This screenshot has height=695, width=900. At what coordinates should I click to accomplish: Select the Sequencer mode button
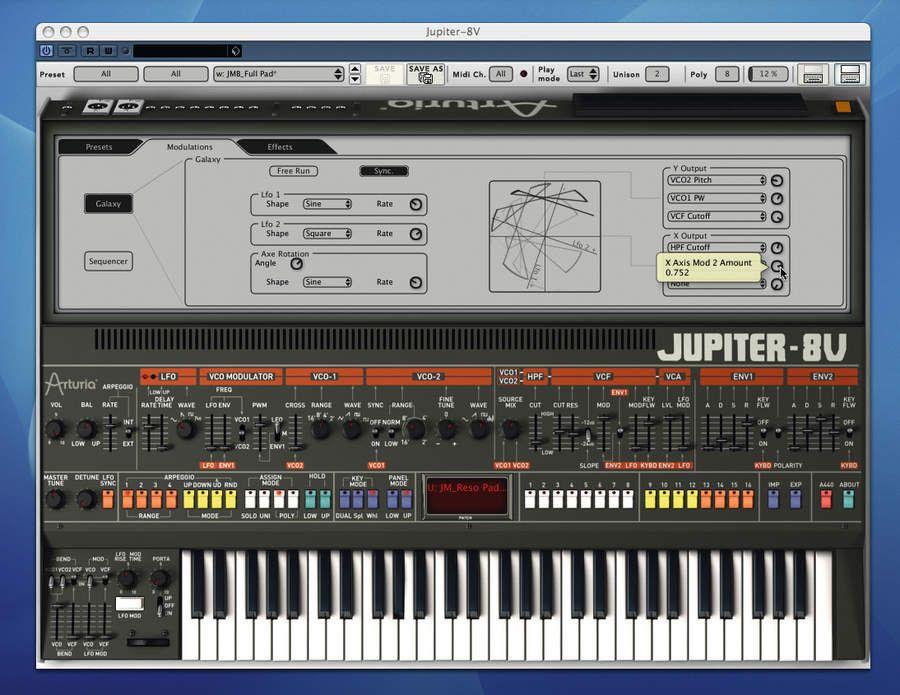point(107,261)
